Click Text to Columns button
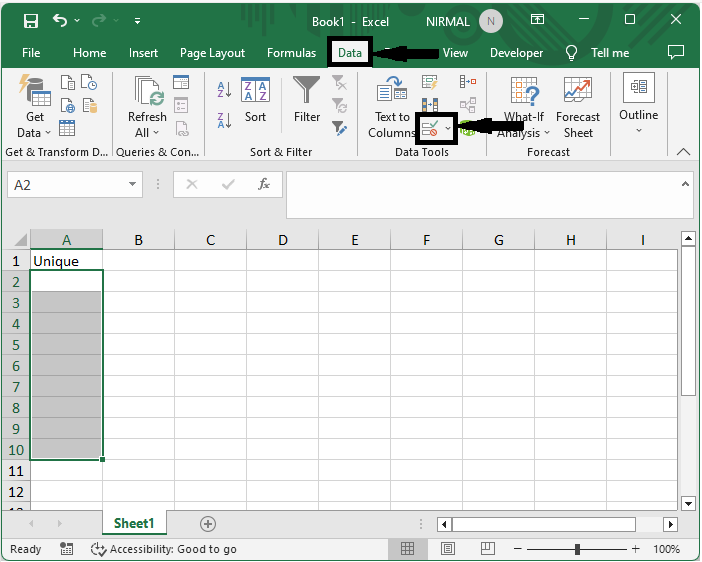The image size is (702, 562). [x=391, y=107]
